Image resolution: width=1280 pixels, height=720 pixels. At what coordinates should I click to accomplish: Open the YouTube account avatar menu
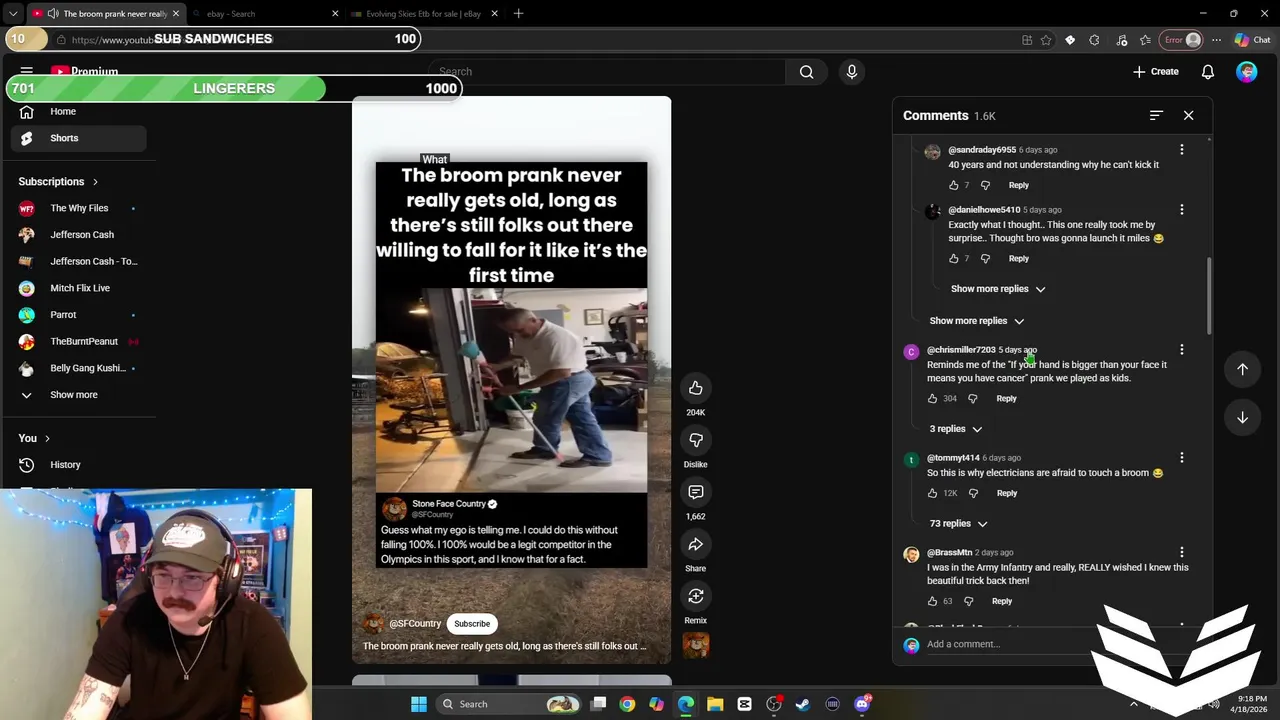point(1246,72)
